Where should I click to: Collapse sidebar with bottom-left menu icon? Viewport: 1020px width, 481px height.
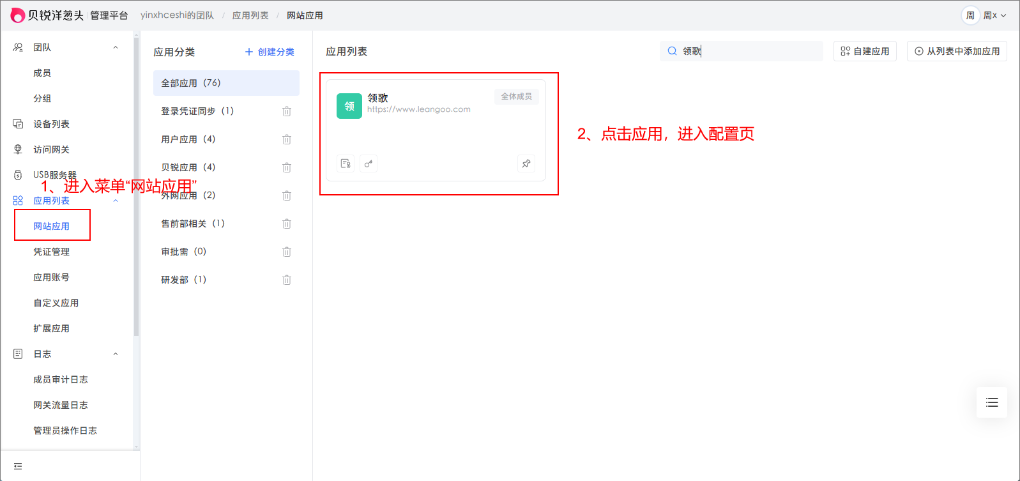click(18, 466)
